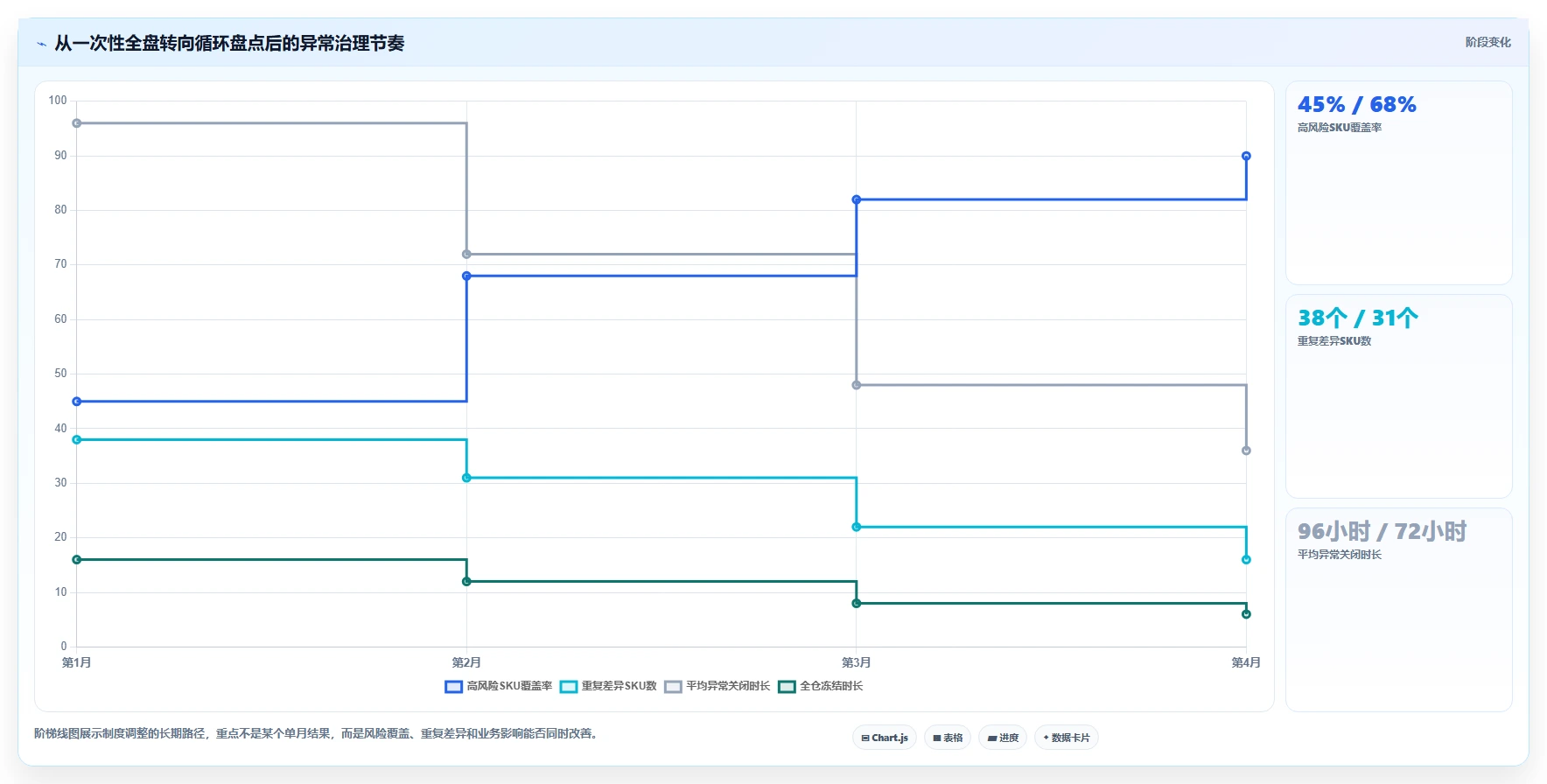
Task: Click the 第1月 x-axis label
Action: [x=77, y=662]
